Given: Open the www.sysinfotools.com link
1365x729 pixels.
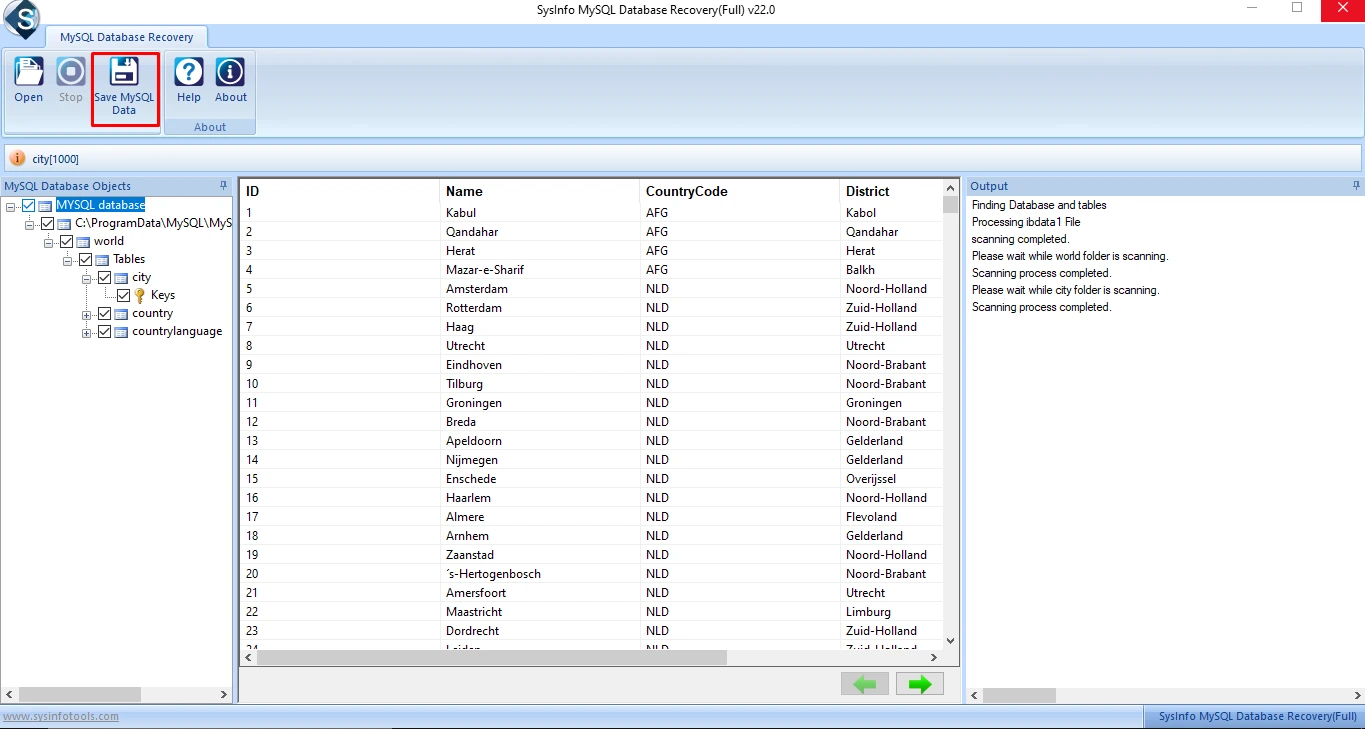Looking at the screenshot, I should [x=59, y=716].
